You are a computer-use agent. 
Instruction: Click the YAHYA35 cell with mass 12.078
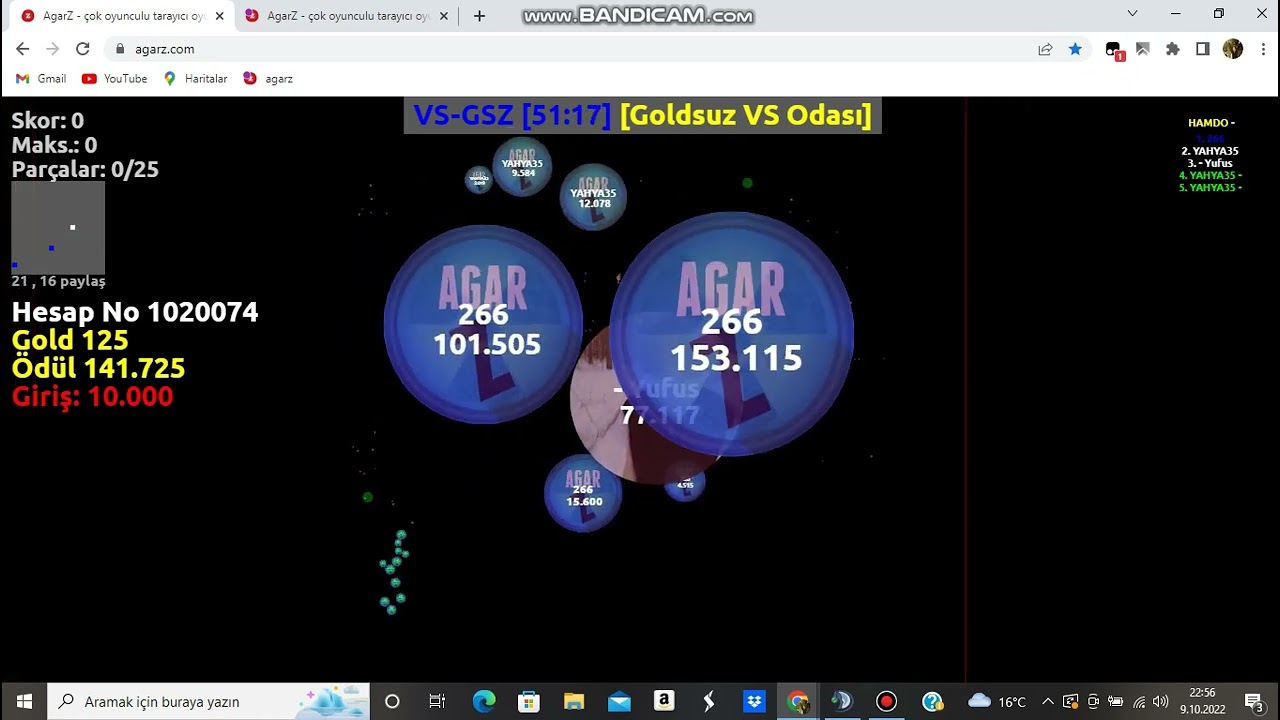tap(594, 197)
